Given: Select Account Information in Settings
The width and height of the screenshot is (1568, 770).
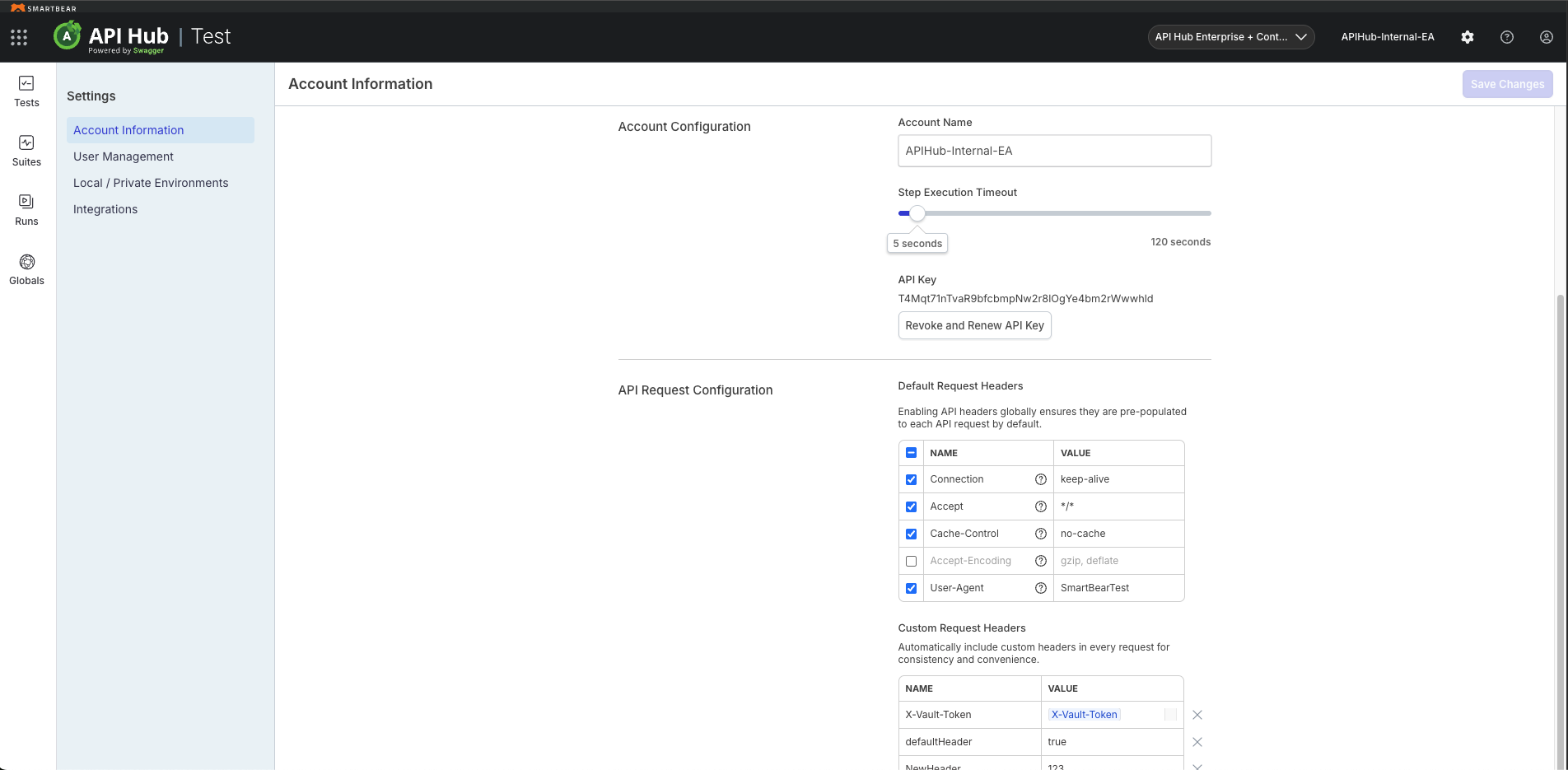Looking at the screenshot, I should [x=161, y=130].
